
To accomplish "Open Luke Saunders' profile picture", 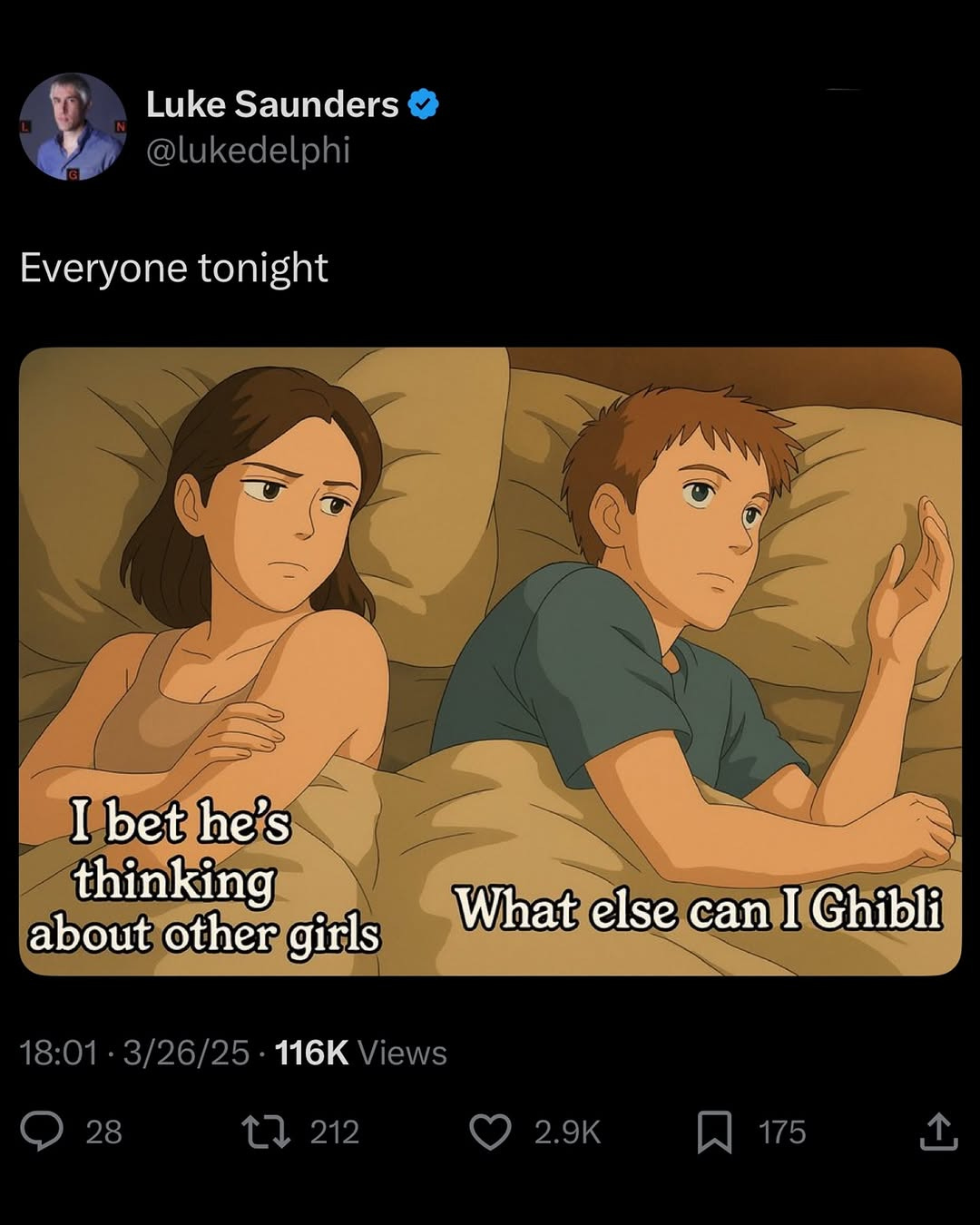I will (73, 126).
